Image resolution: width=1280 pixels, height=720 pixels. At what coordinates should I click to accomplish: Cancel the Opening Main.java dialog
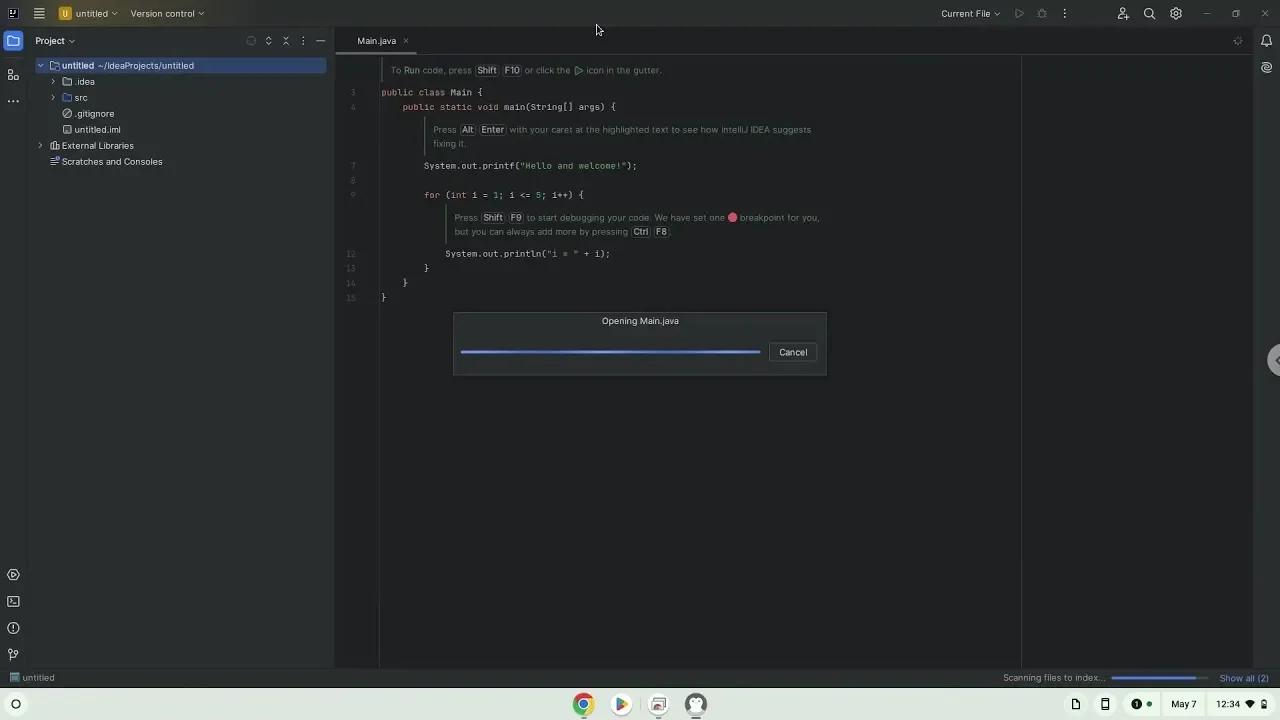(792, 352)
